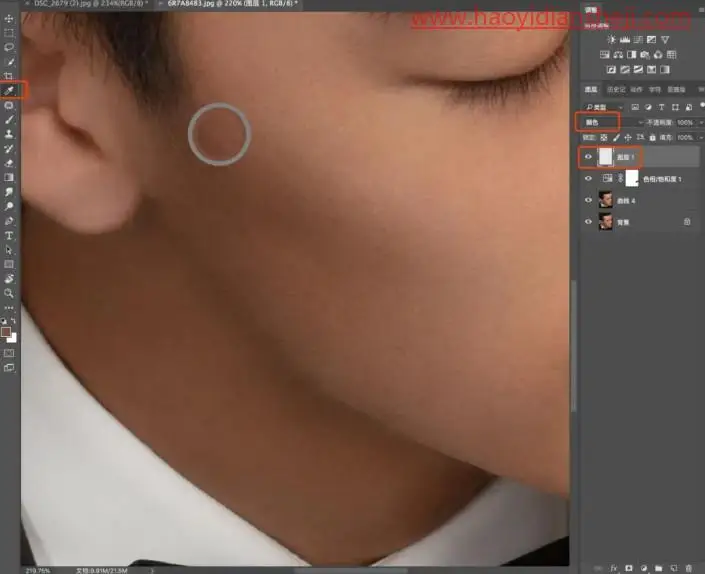Click the 色相/饱和度 1 layer mask thumbnail
This screenshot has height=574, width=705.
point(632,178)
